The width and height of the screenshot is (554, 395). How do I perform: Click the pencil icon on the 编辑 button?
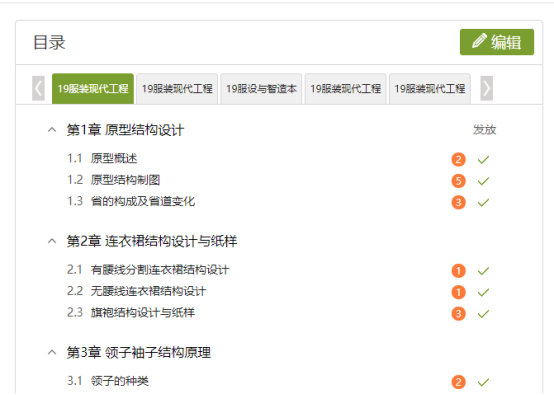click(x=479, y=41)
